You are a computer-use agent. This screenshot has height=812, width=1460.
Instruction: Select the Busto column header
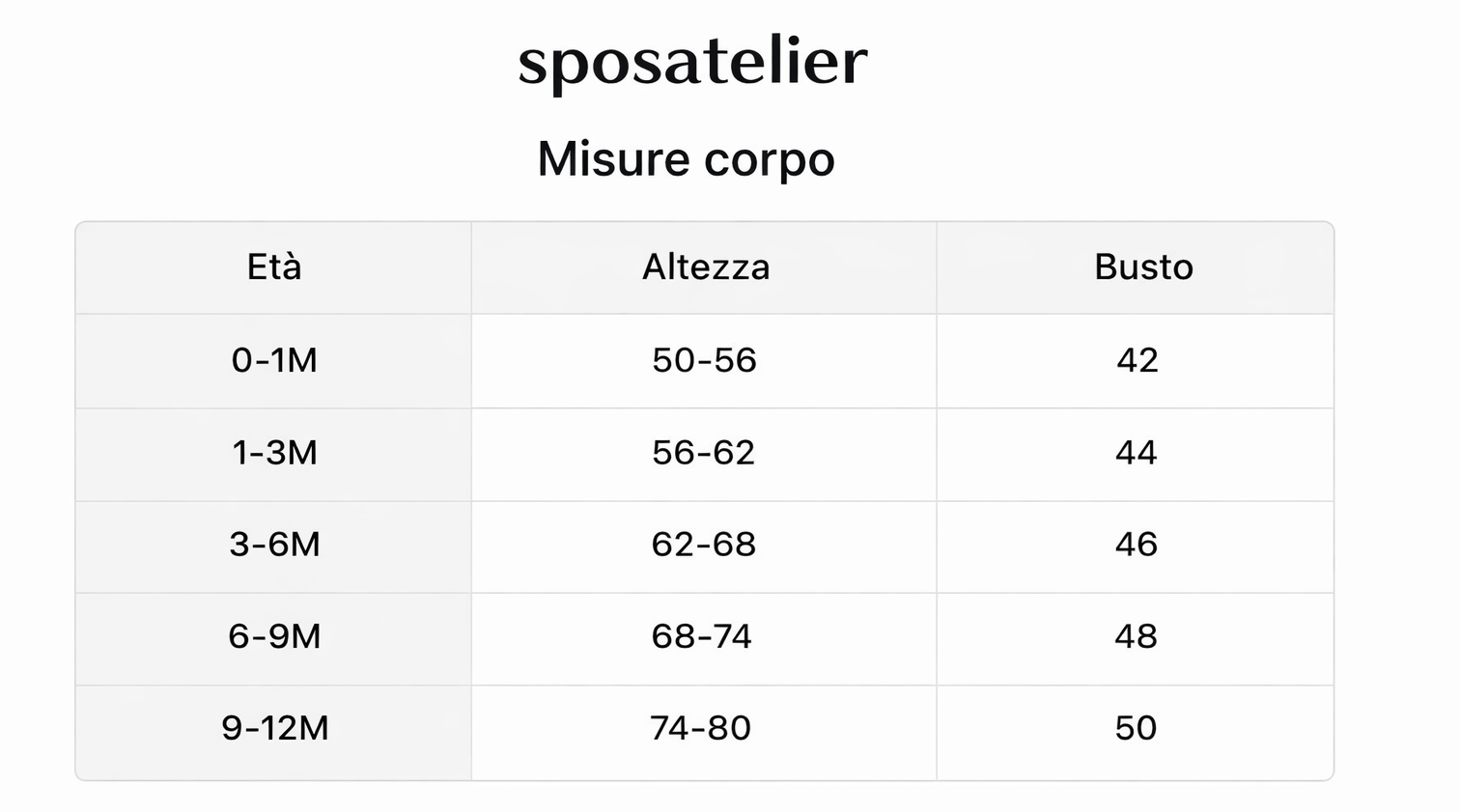[1143, 267]
